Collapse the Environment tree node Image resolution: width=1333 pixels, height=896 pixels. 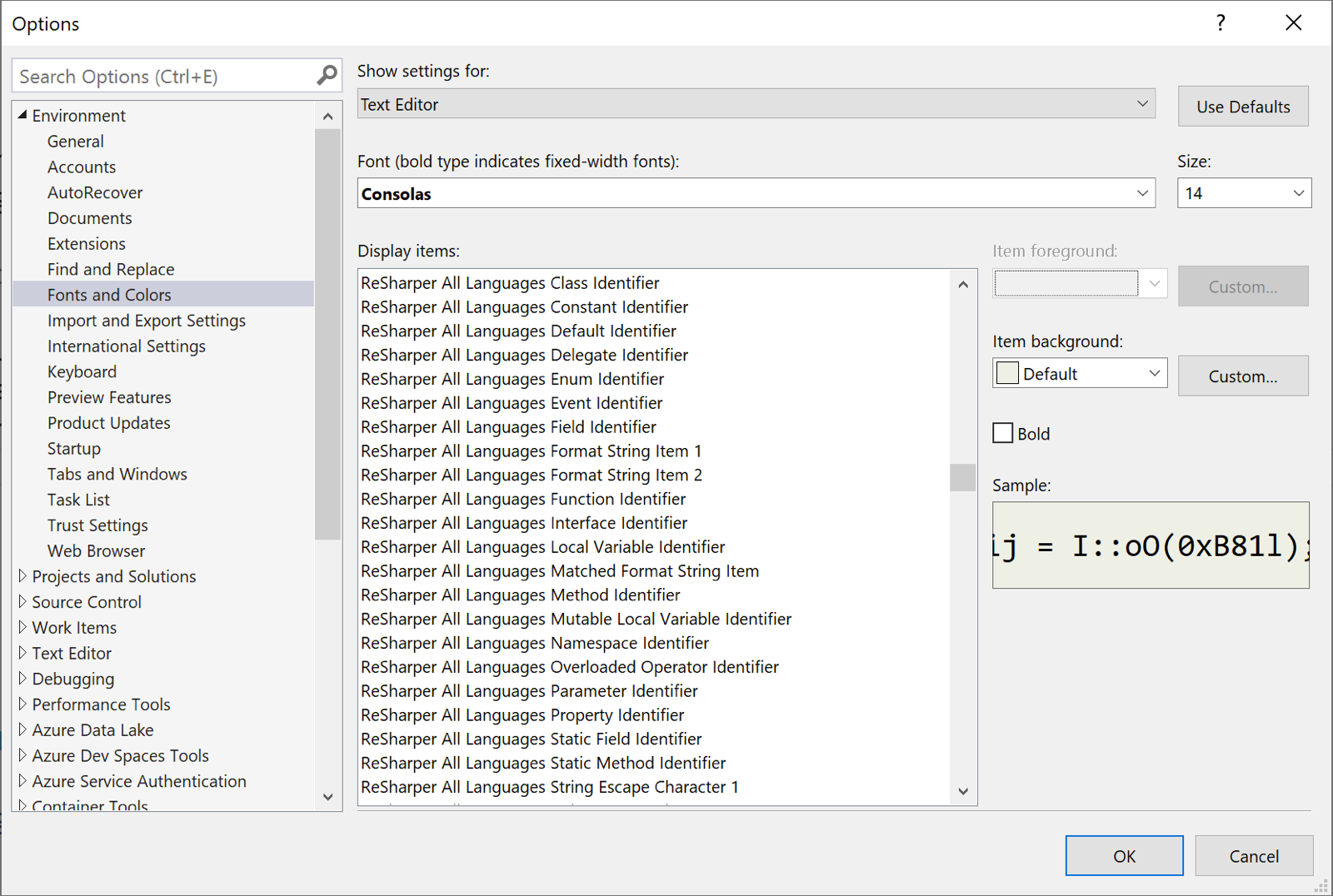tap(22, 115)
